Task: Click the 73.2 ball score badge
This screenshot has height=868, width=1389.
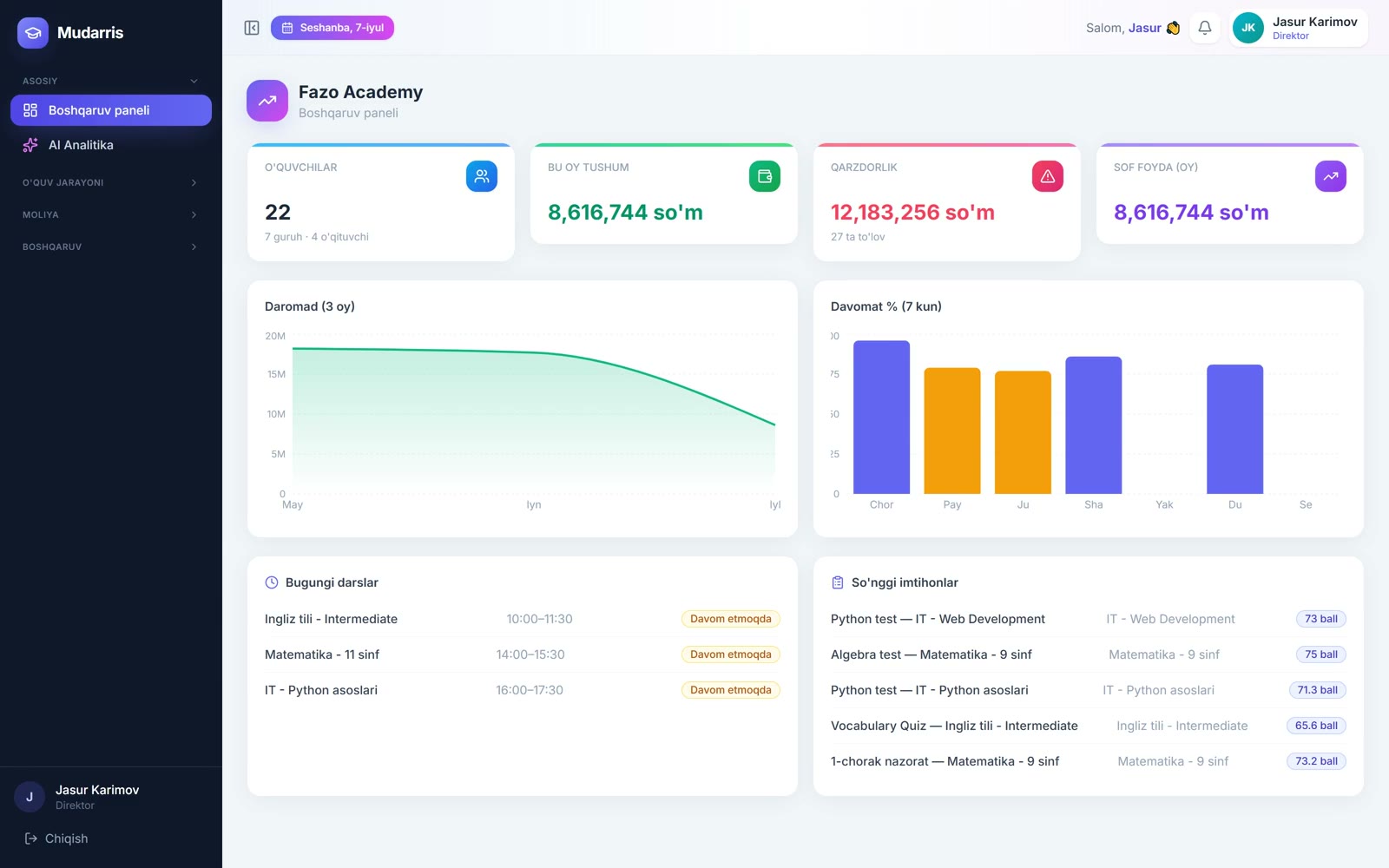Action: (x=1316, y=761)
